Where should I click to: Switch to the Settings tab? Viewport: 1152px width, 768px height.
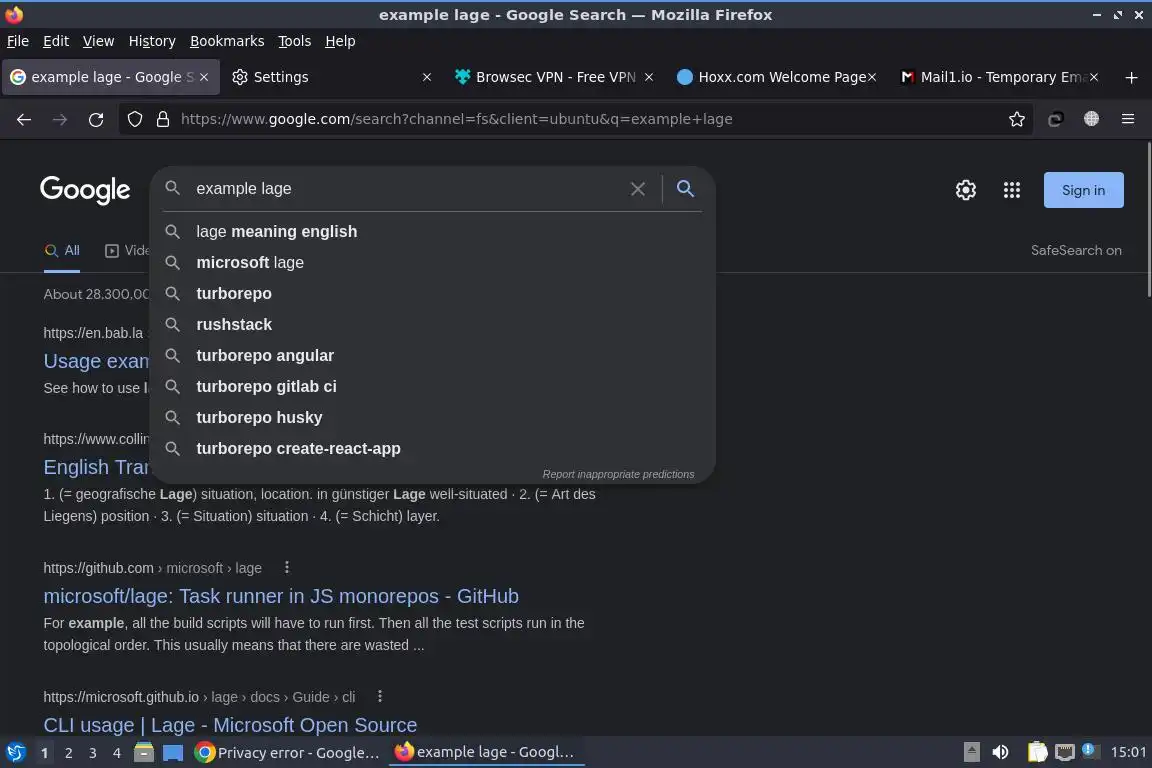tap(332, 77)
